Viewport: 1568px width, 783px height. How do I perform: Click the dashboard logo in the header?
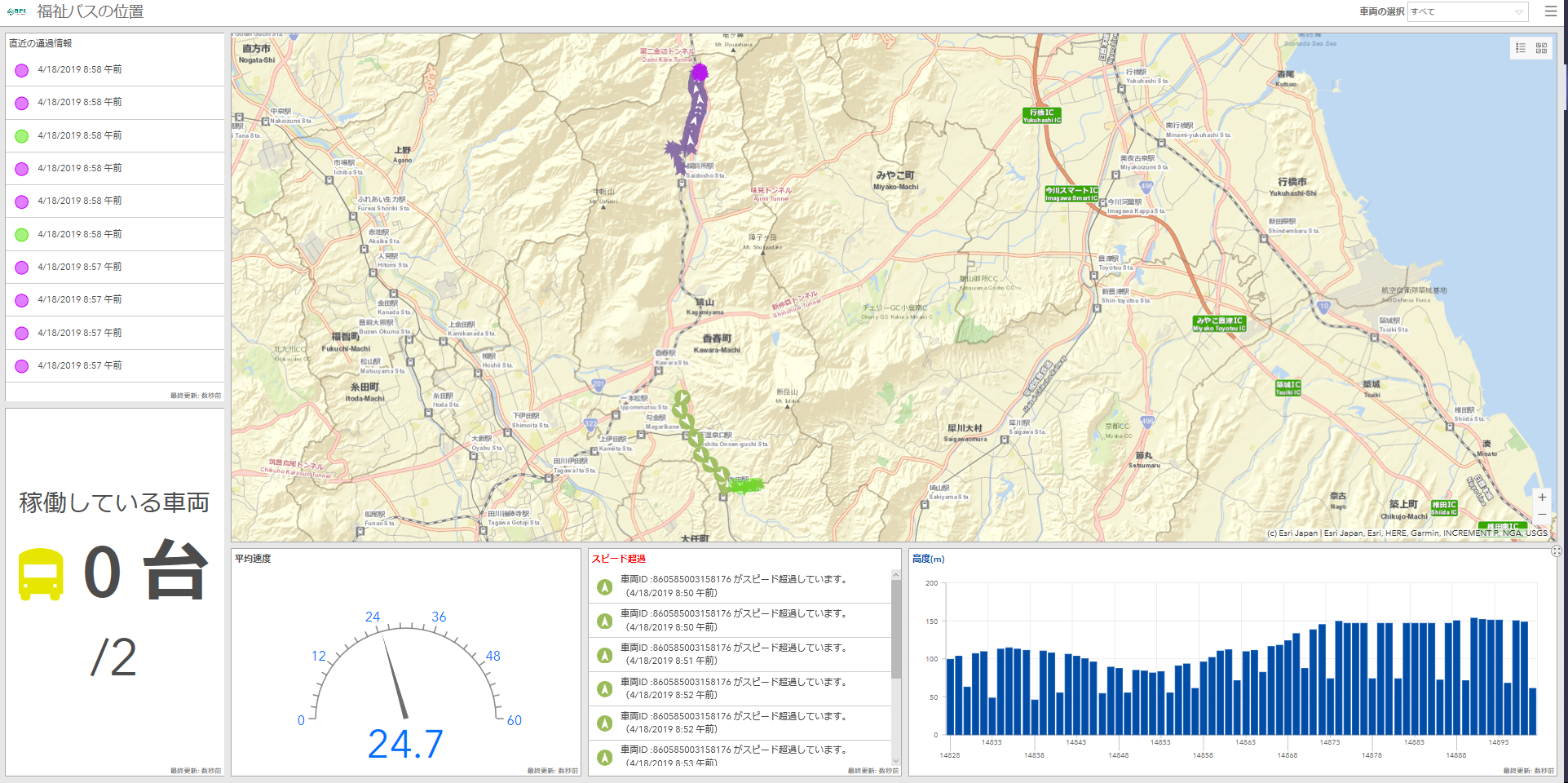[x=16, y=11]
